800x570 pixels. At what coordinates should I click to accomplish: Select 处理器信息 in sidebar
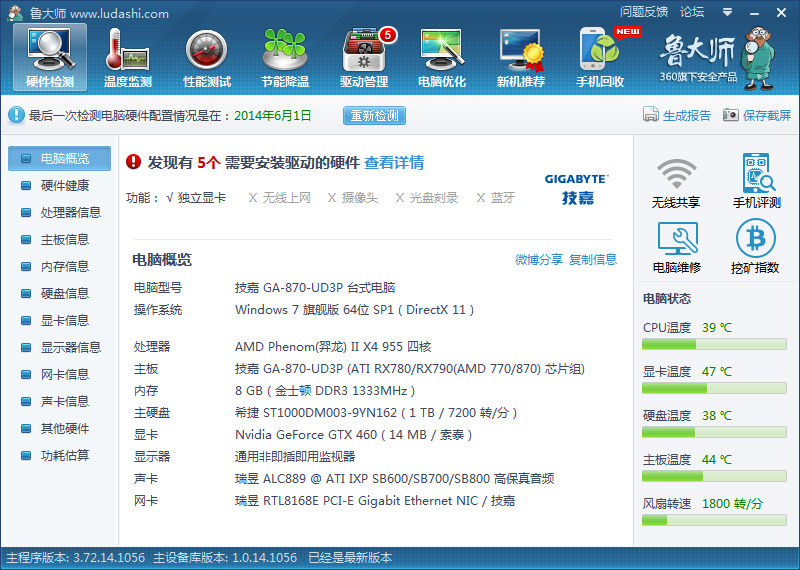coord(59,212)
